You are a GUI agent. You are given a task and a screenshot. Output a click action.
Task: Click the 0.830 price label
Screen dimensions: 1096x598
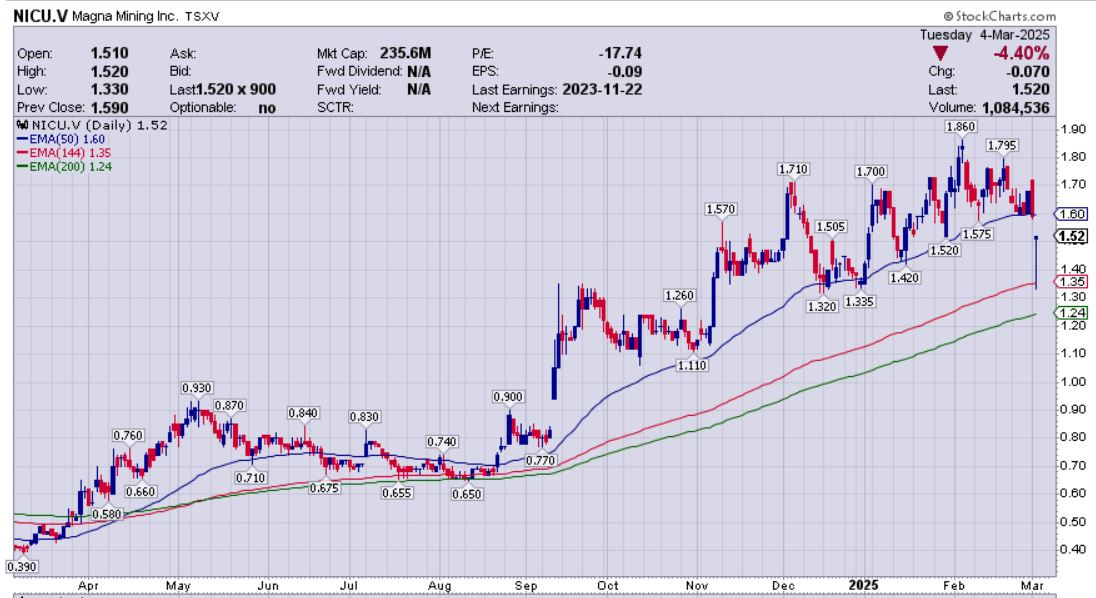[x=365, y=416]
